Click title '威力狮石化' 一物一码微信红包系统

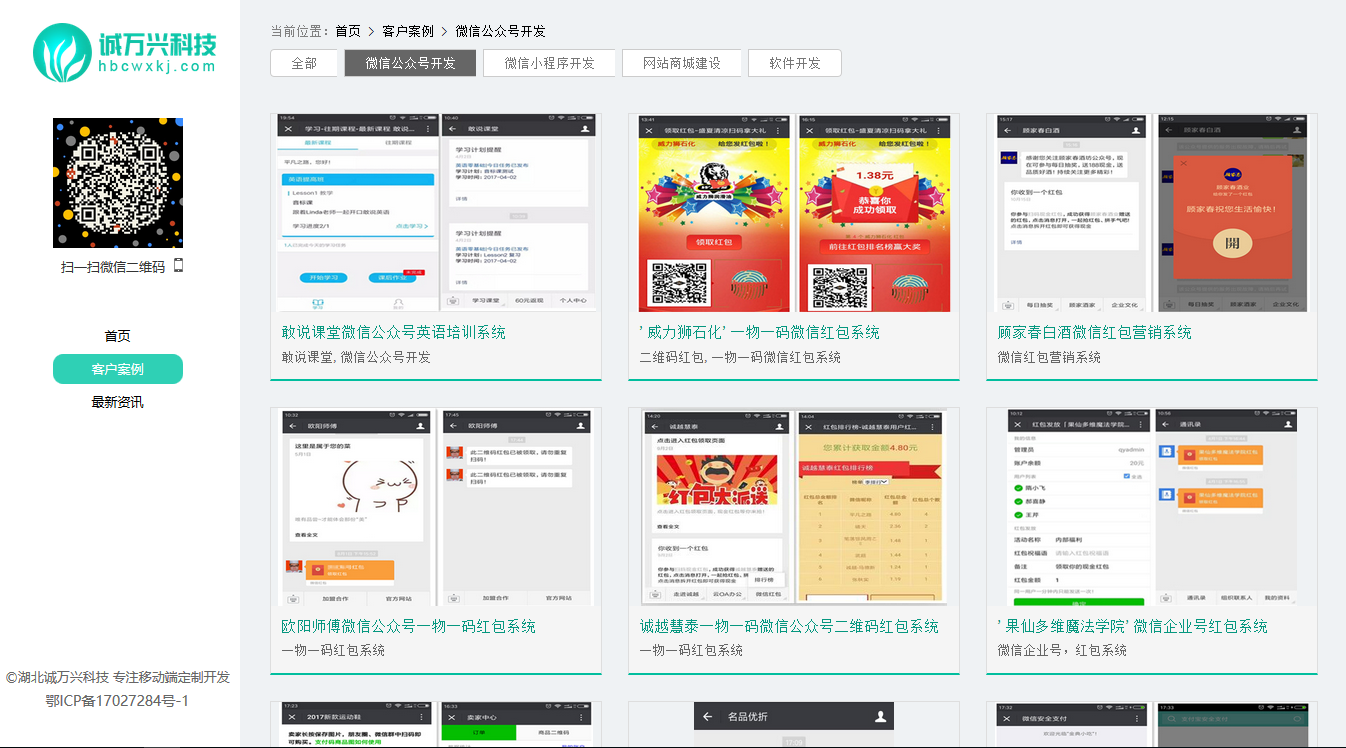(760, 332)
